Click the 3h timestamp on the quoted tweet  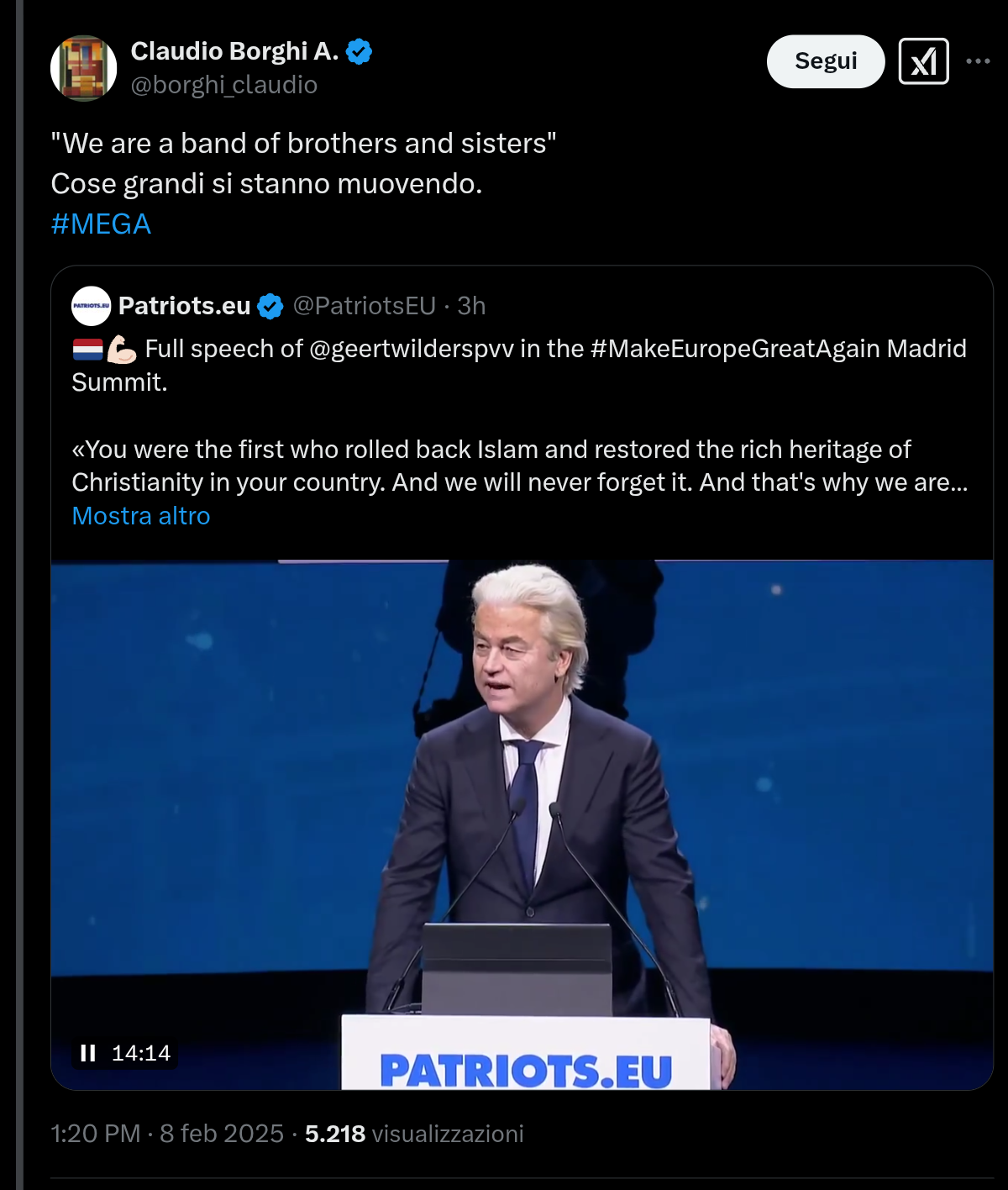point(472,306)
